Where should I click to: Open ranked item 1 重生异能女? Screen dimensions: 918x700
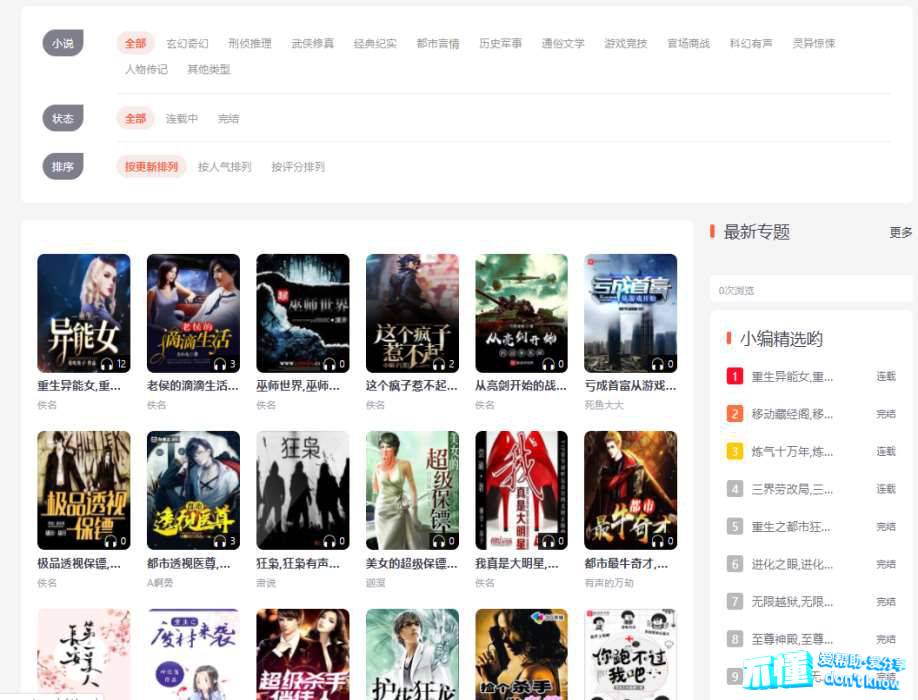coord(792,376)
